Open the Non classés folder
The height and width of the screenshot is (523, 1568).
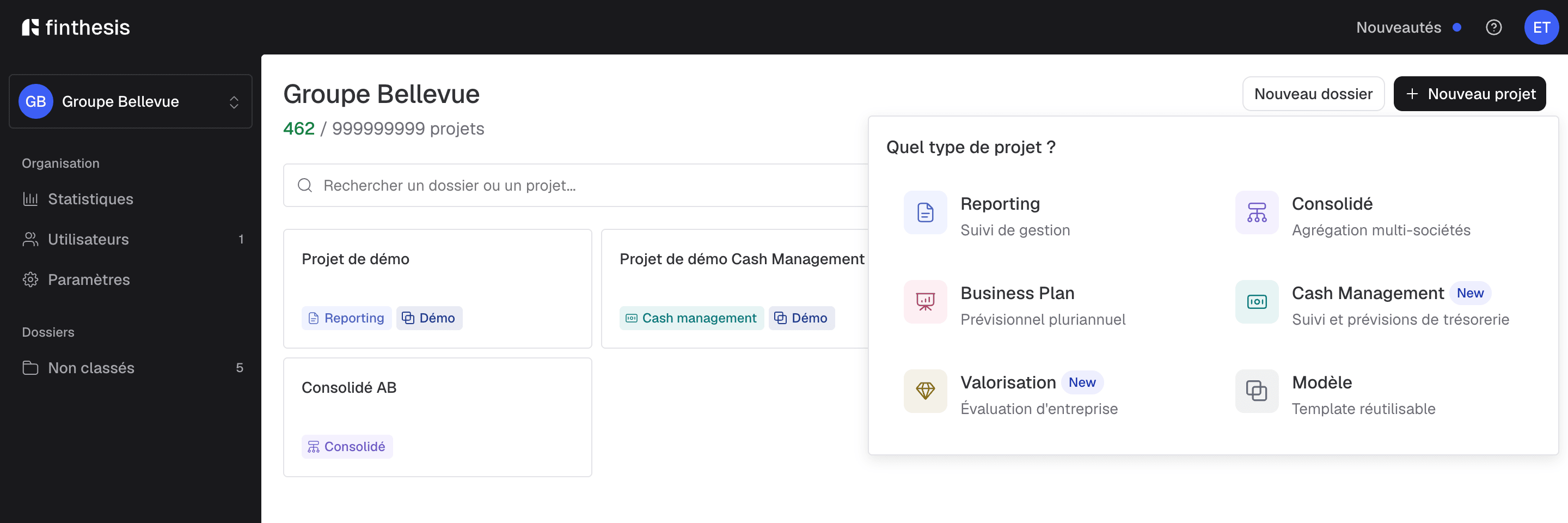[130, 368]
